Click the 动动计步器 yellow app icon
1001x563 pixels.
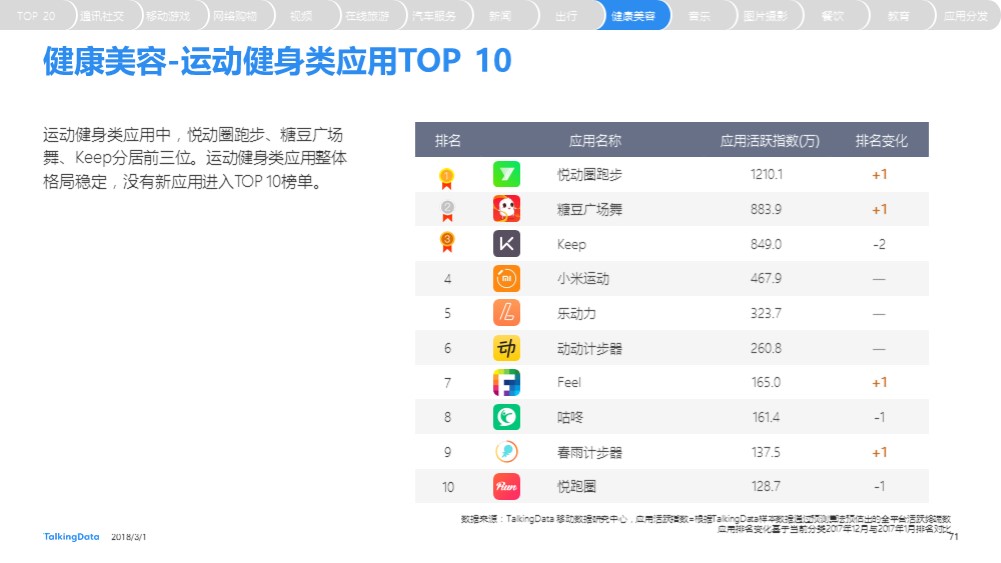point(506,348)
